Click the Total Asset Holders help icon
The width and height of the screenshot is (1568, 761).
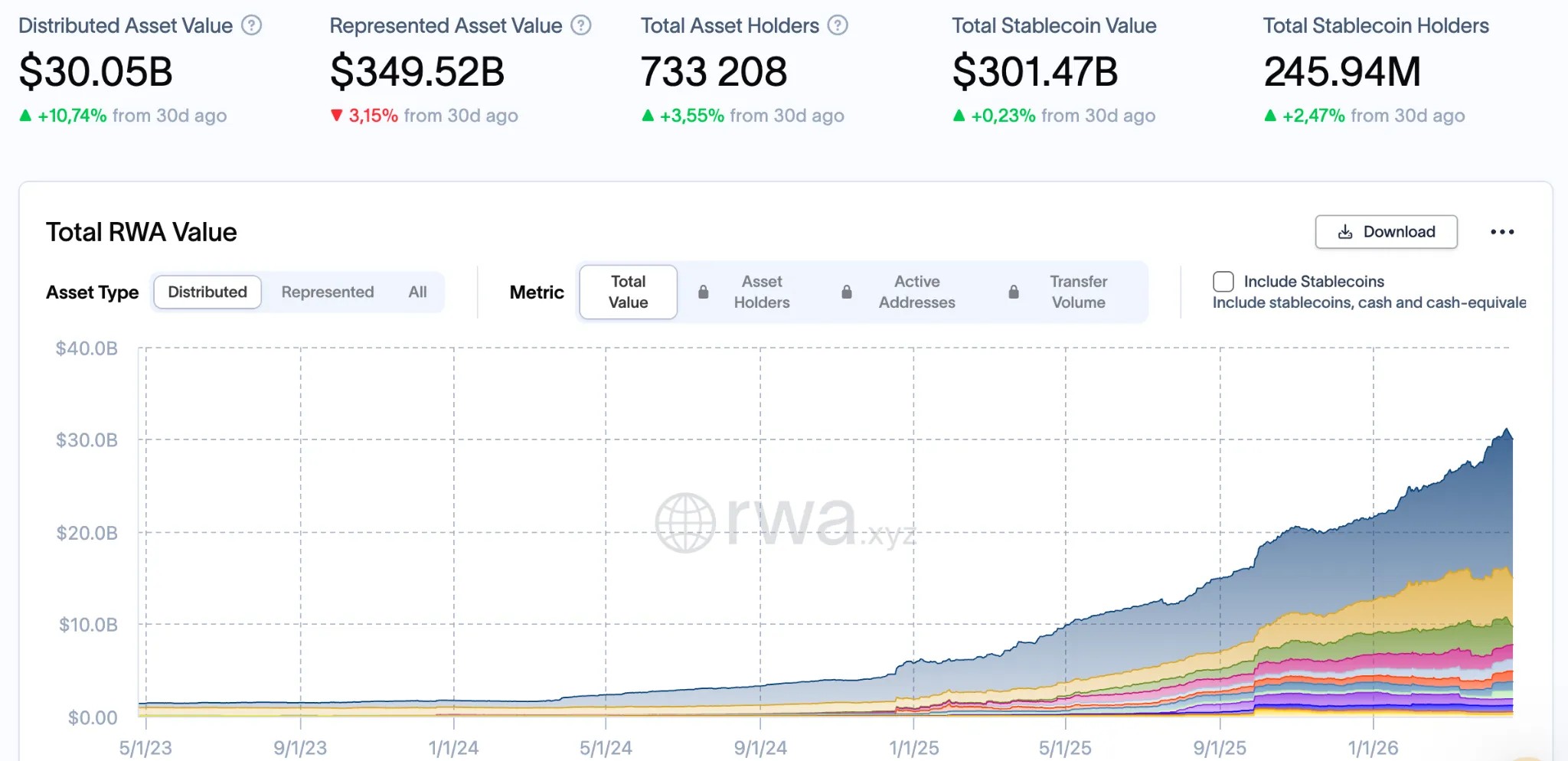pos(838,25)
